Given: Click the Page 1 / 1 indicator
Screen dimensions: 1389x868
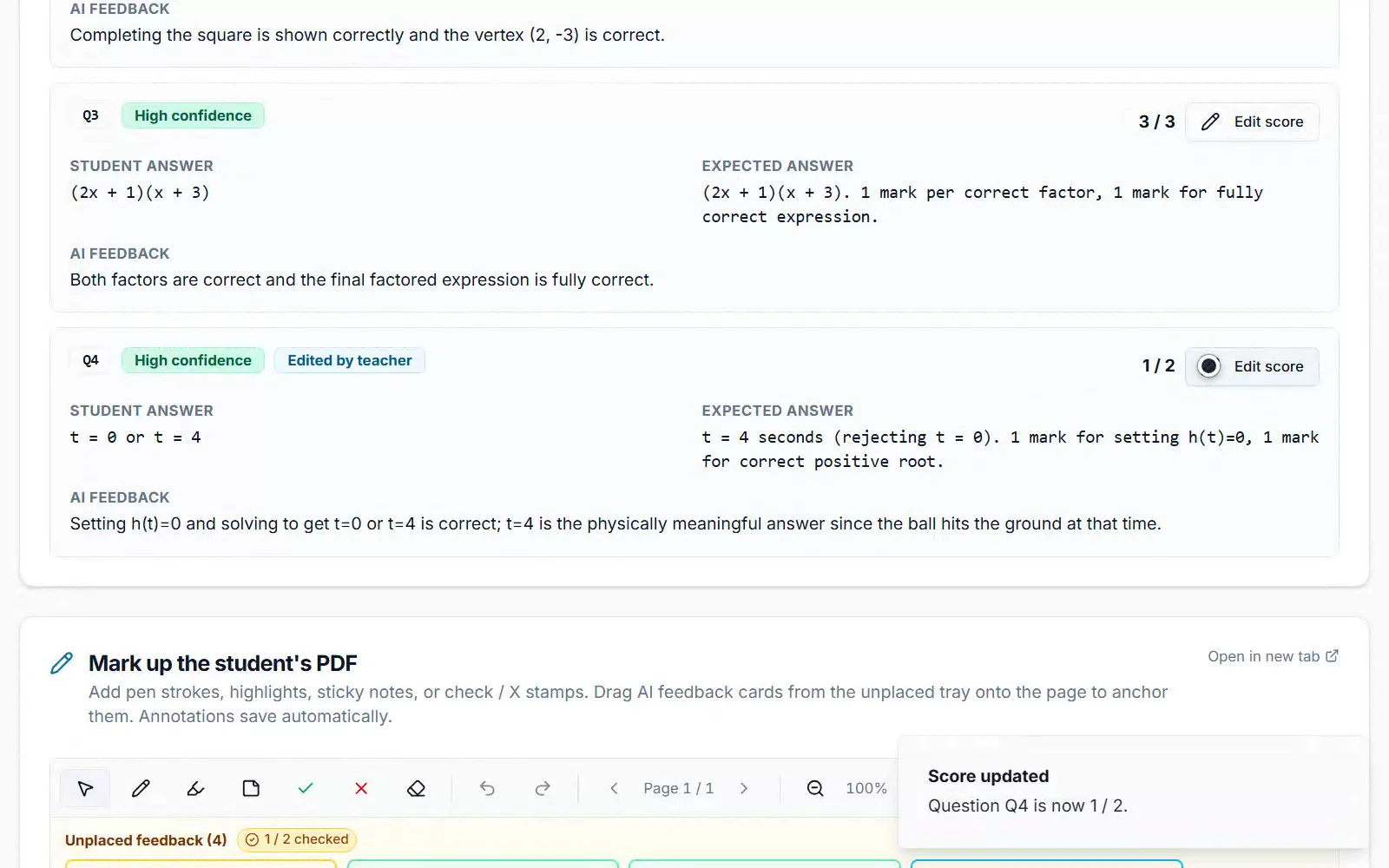Looking at the screenshot, I should click(679, 788).
